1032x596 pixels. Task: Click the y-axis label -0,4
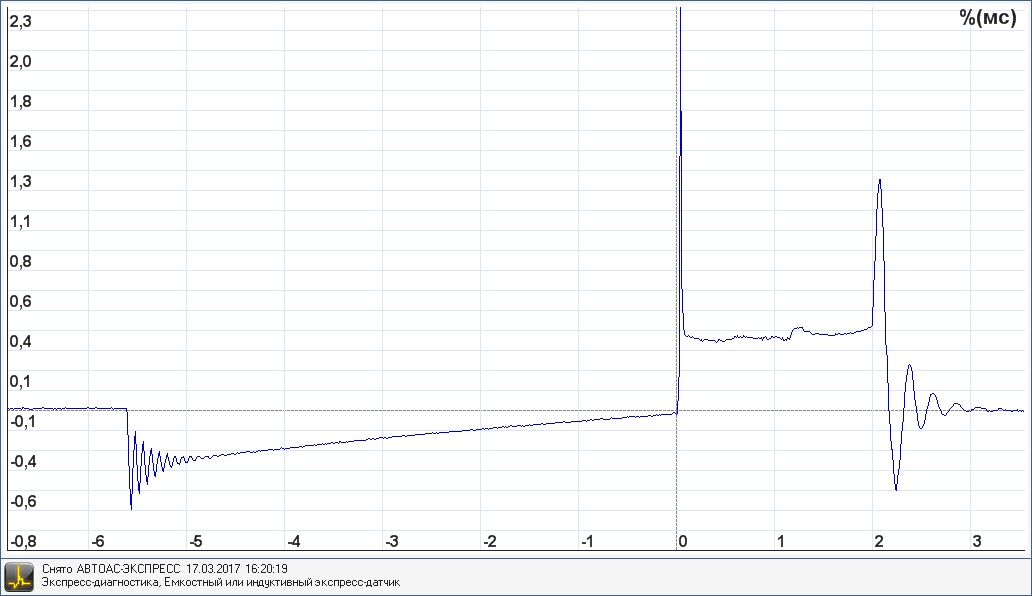pyautogui.click(x=23, y=462)
